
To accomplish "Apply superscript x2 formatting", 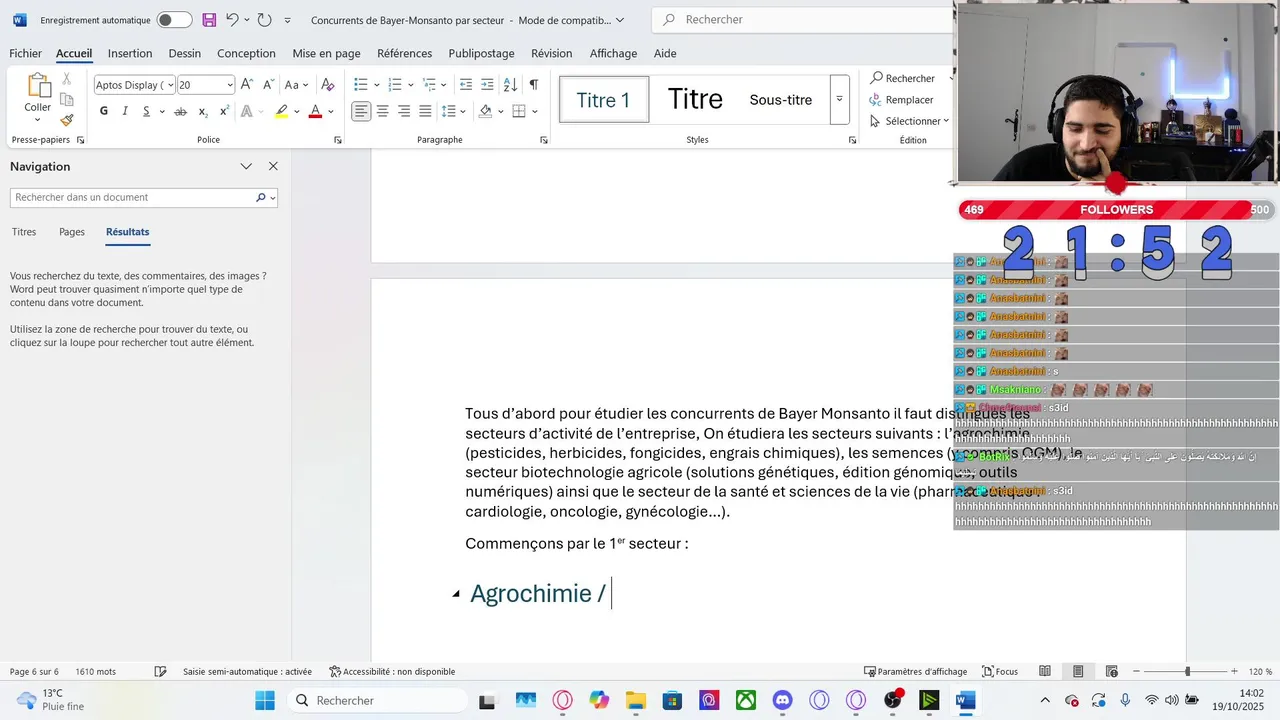I will click(224, 111).
